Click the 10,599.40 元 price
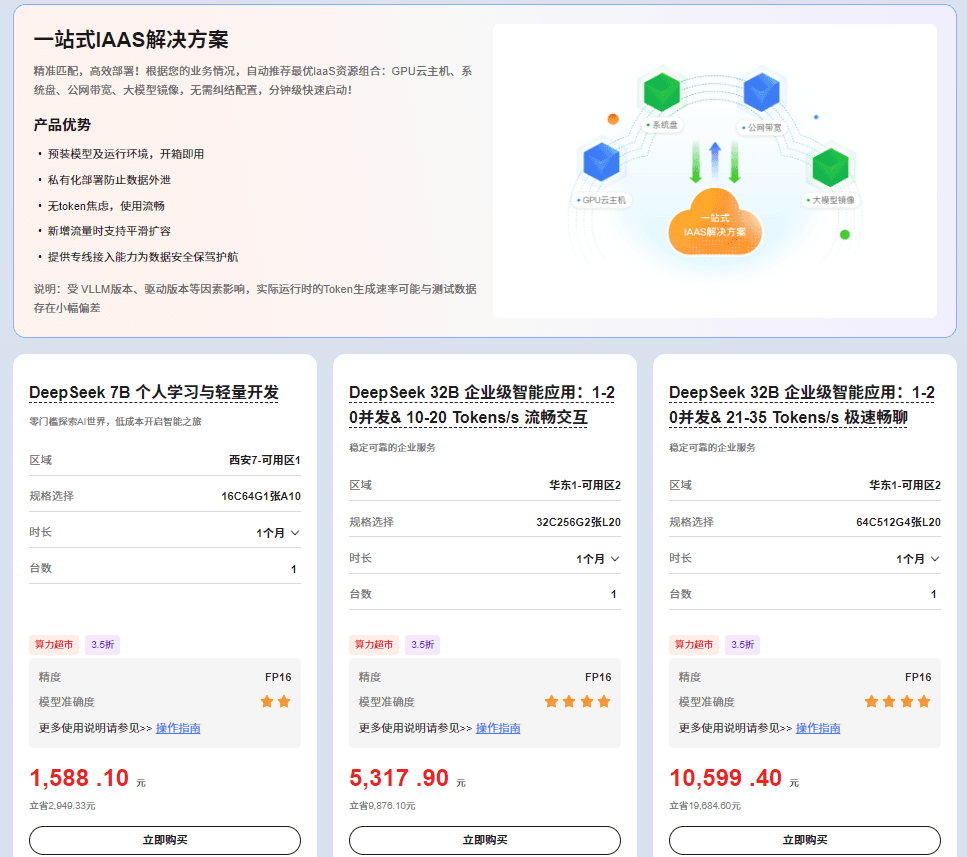Viewport: 967px width, 857px height. [735, 778]
